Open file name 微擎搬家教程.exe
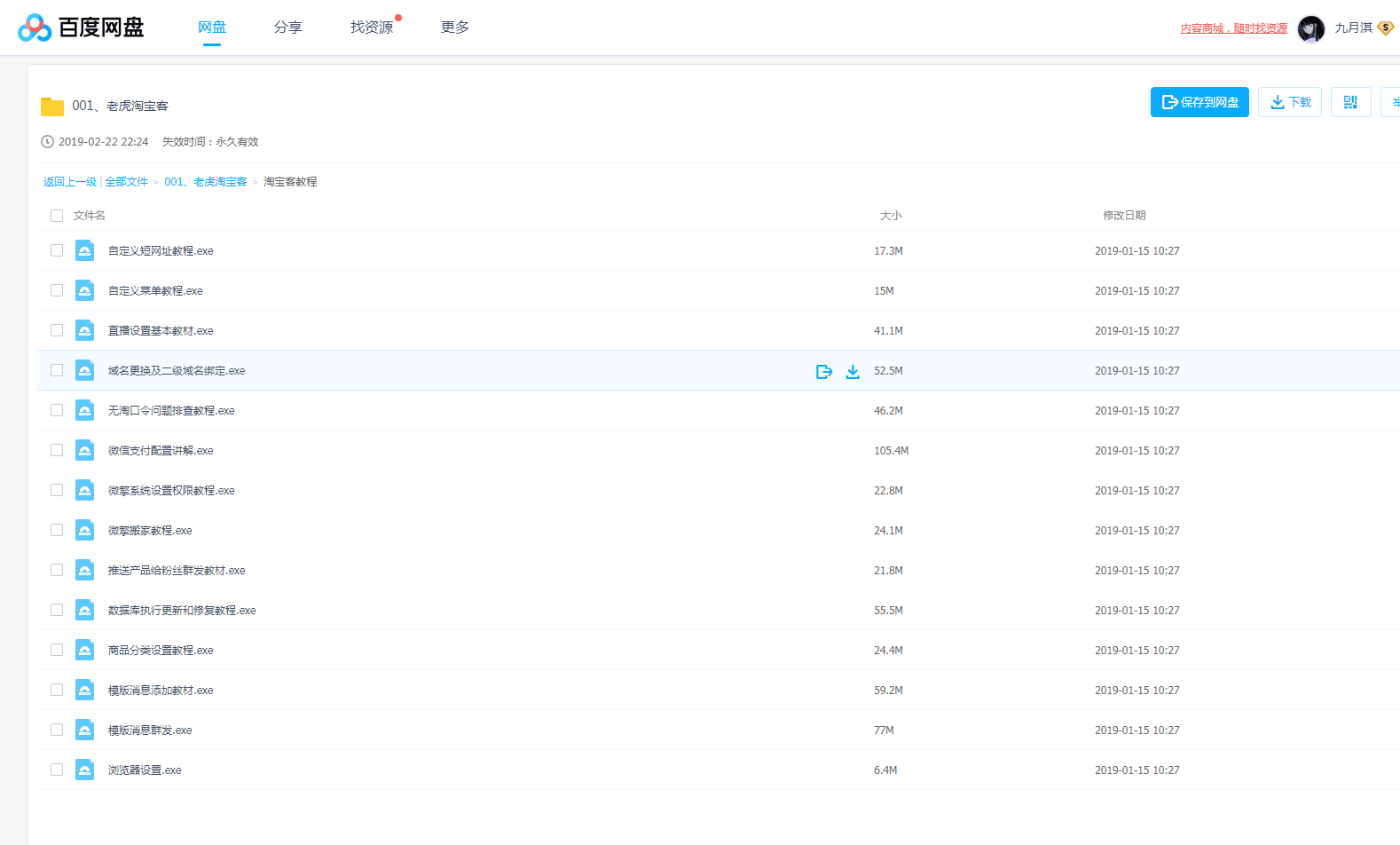The width and height of the screenshot is (1400, 845). (150, 531)
